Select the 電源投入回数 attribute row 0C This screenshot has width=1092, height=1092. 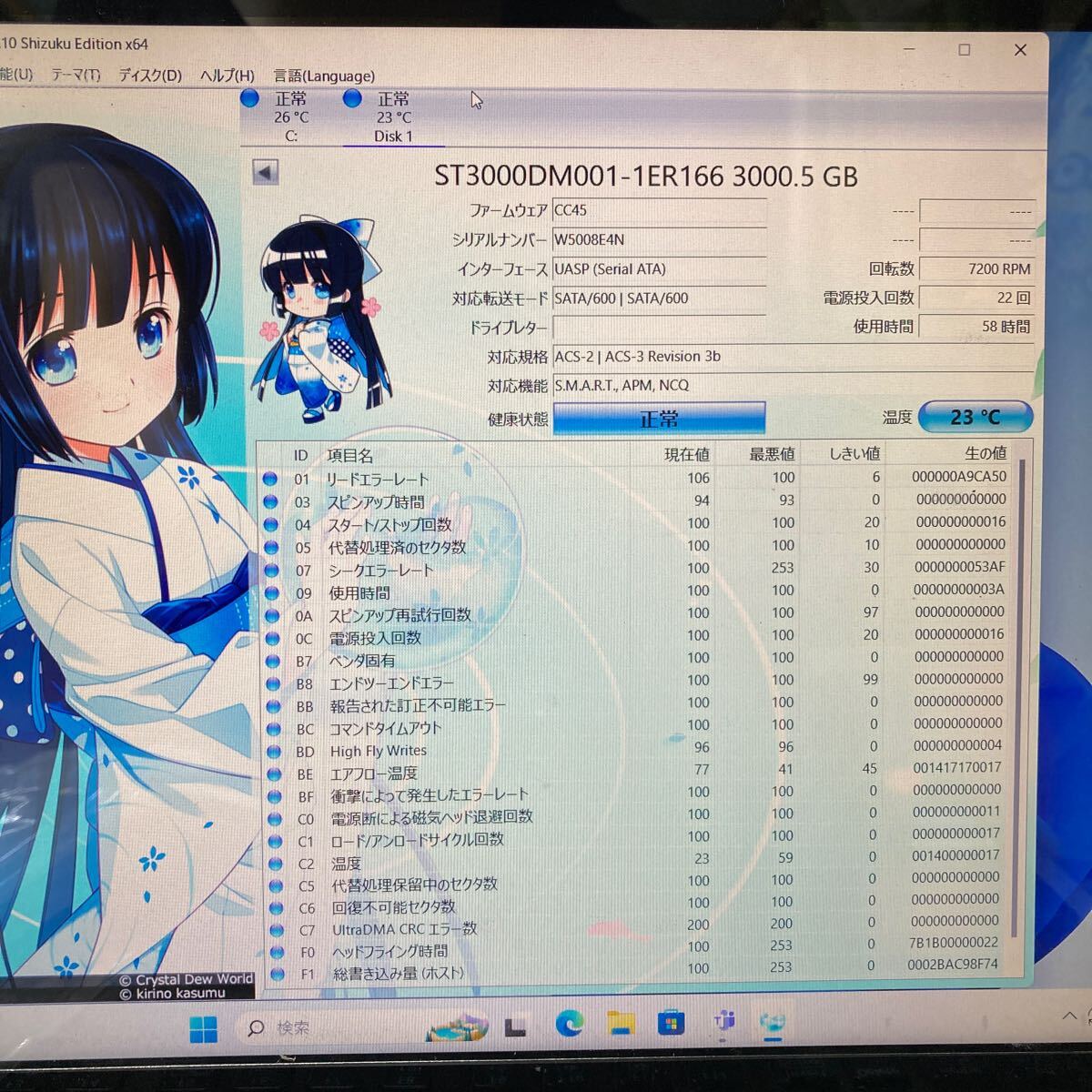pyautogui.click(x=635, y=637)
